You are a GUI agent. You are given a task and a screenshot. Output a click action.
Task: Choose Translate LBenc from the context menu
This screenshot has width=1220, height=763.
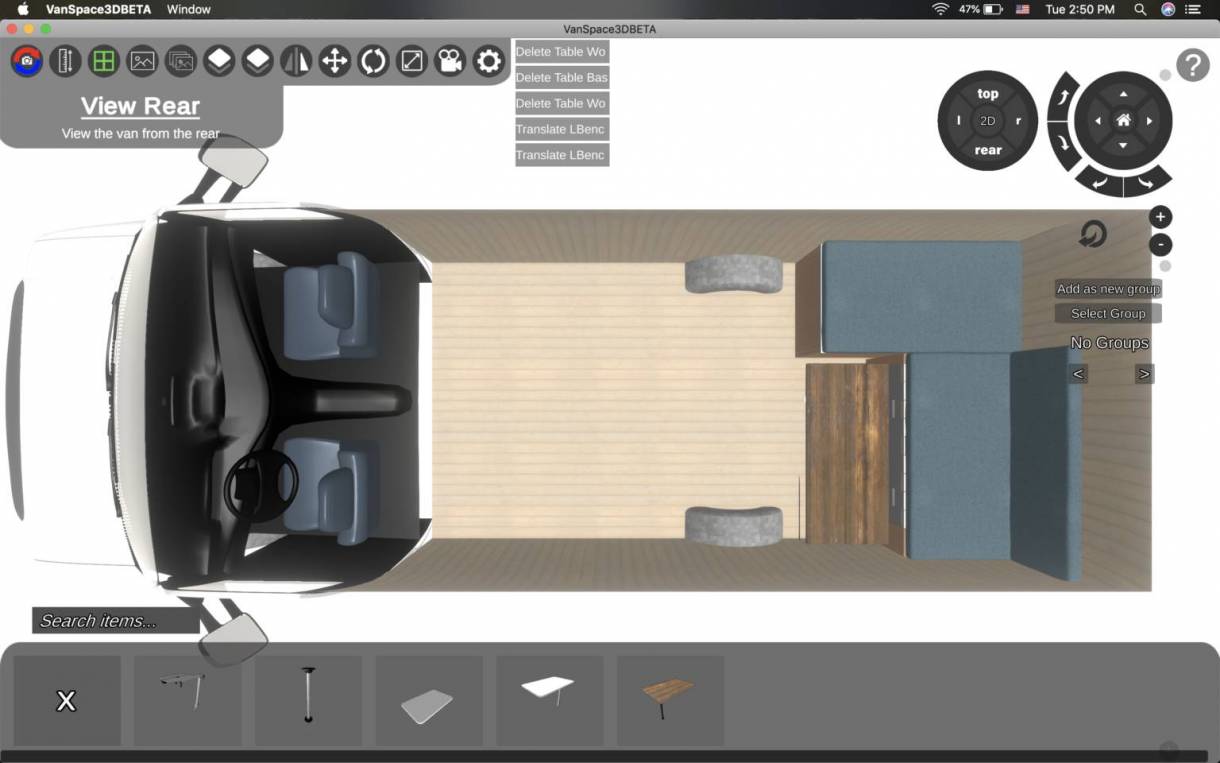561,129
